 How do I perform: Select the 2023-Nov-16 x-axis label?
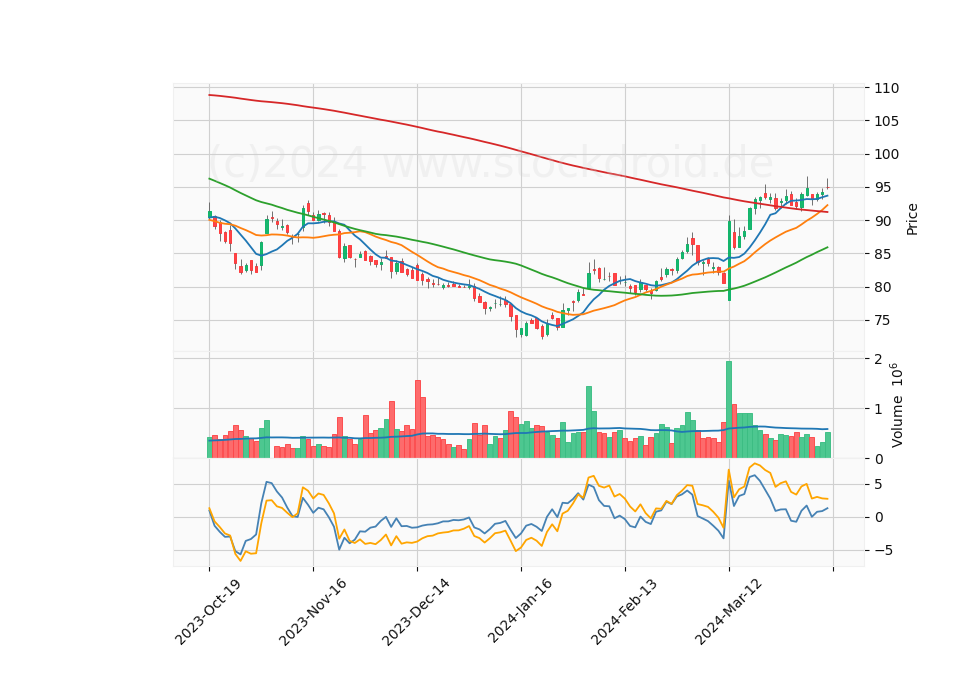coord(312,610)
